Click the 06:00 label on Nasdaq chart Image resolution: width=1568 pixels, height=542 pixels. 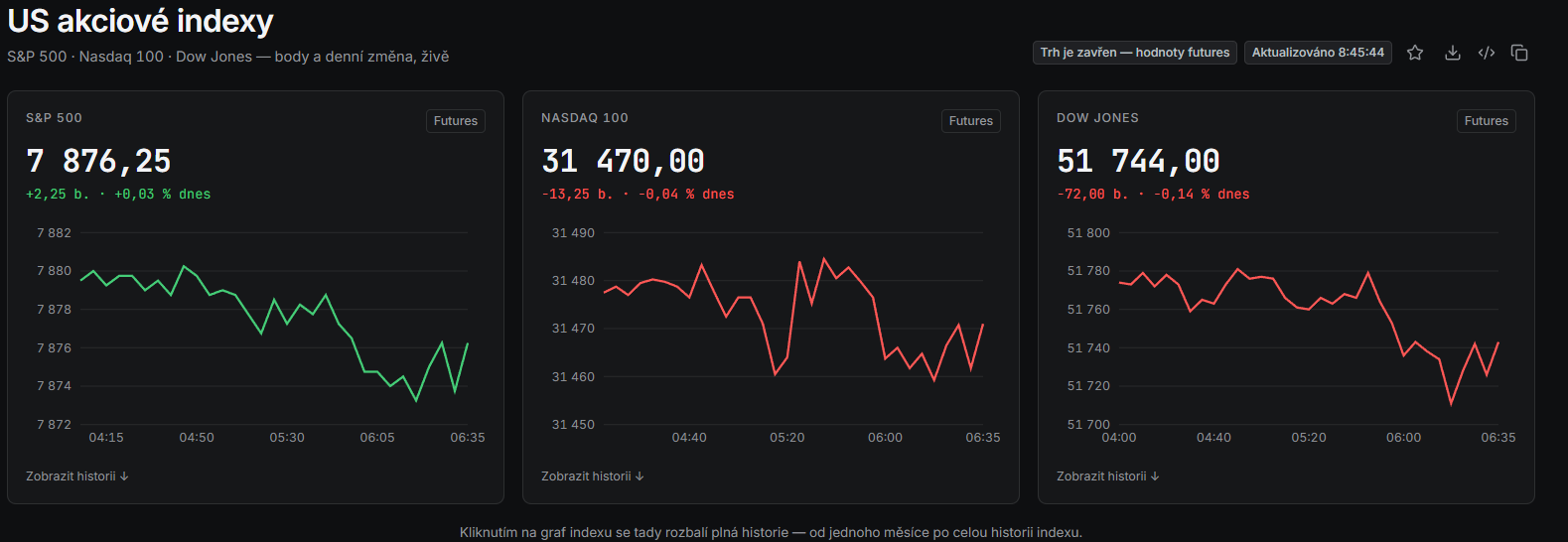tap(885, 438)
